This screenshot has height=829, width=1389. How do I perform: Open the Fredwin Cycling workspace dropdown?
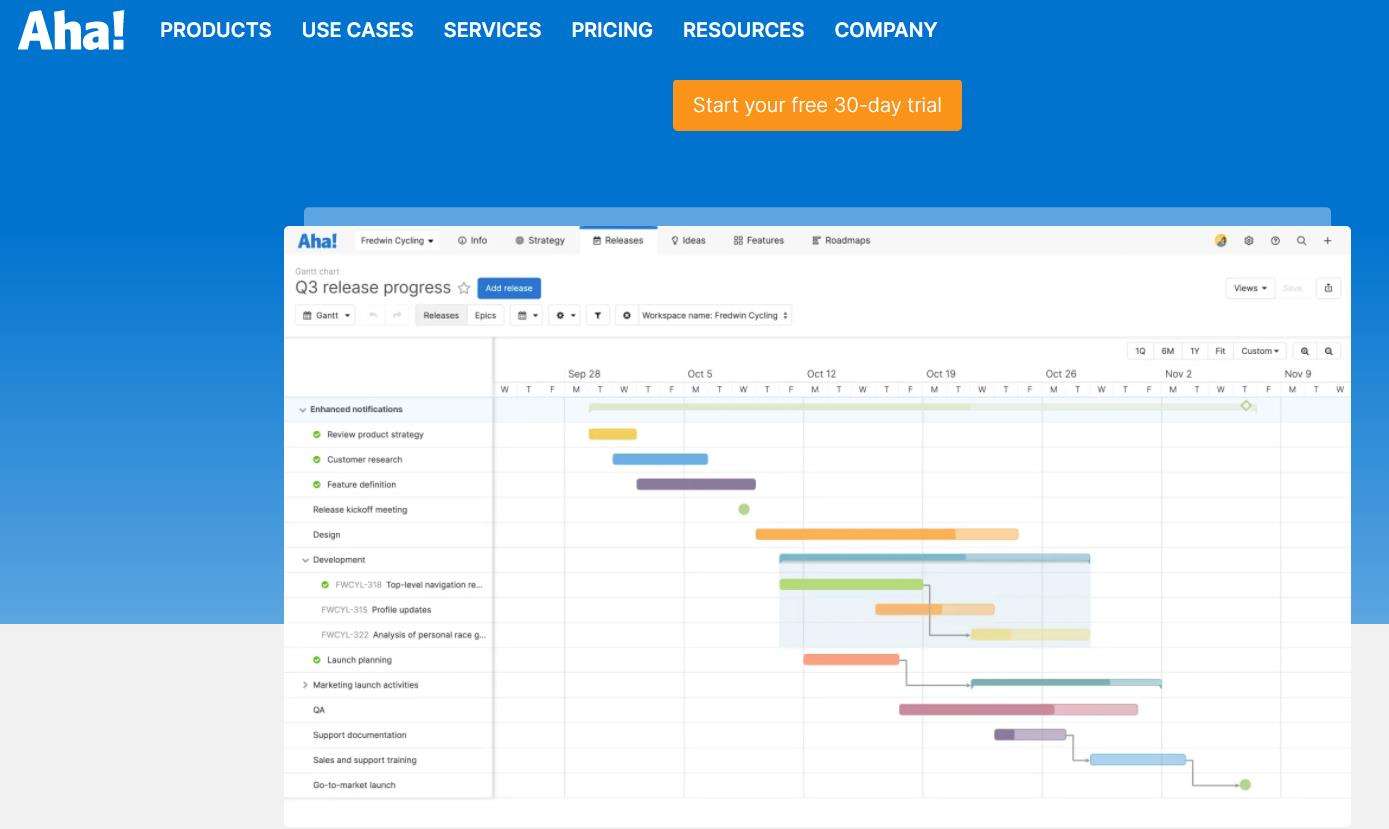(x=397, y=241)
